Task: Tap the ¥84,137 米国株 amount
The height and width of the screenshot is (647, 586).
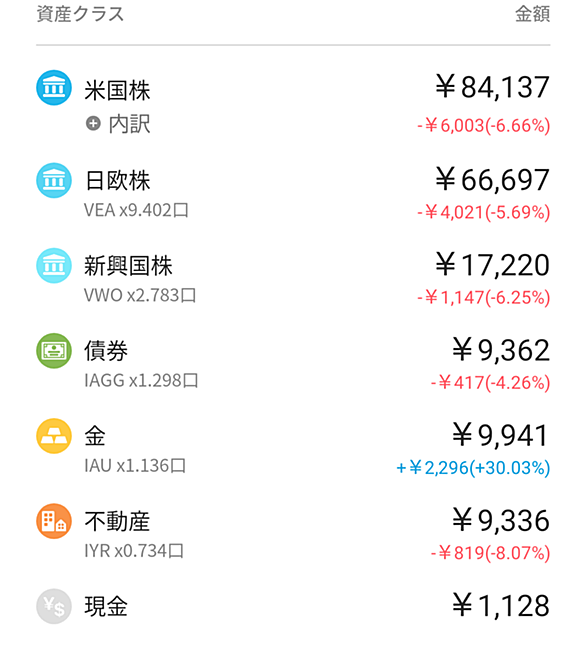Action: point(493,87)
